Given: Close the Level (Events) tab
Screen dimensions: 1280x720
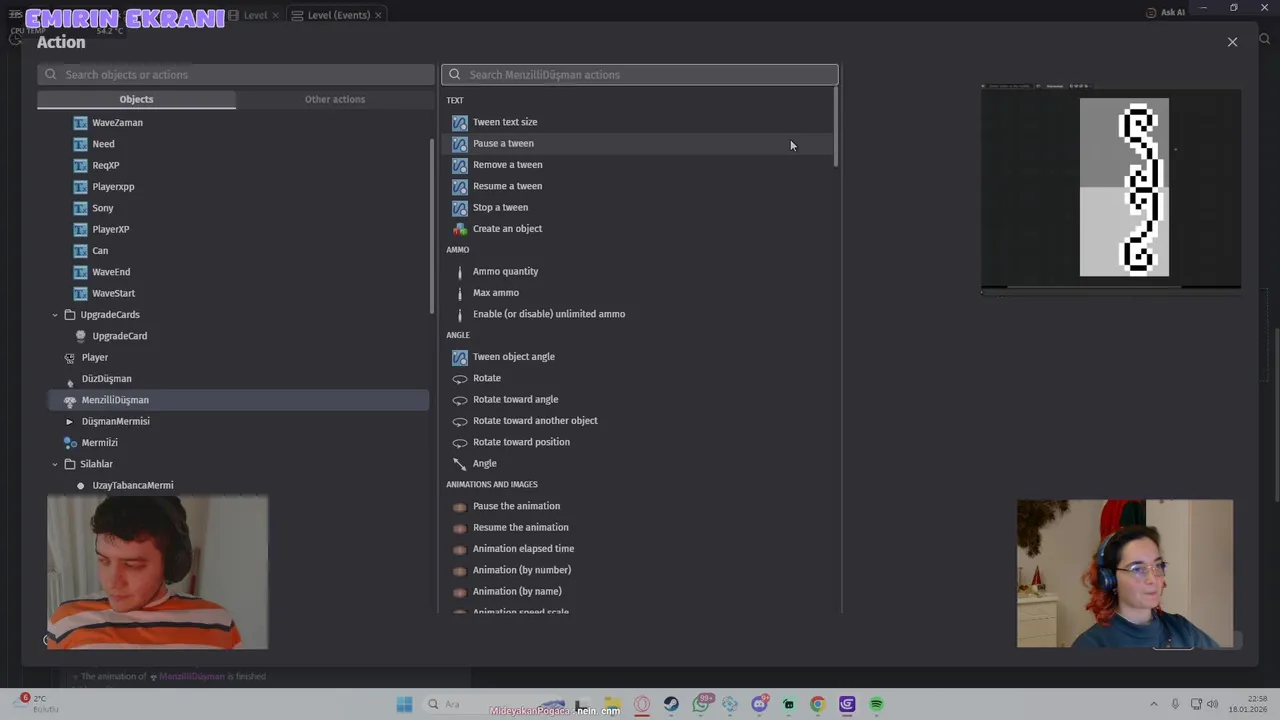Looking at the screenshot, I should (378, 15).
